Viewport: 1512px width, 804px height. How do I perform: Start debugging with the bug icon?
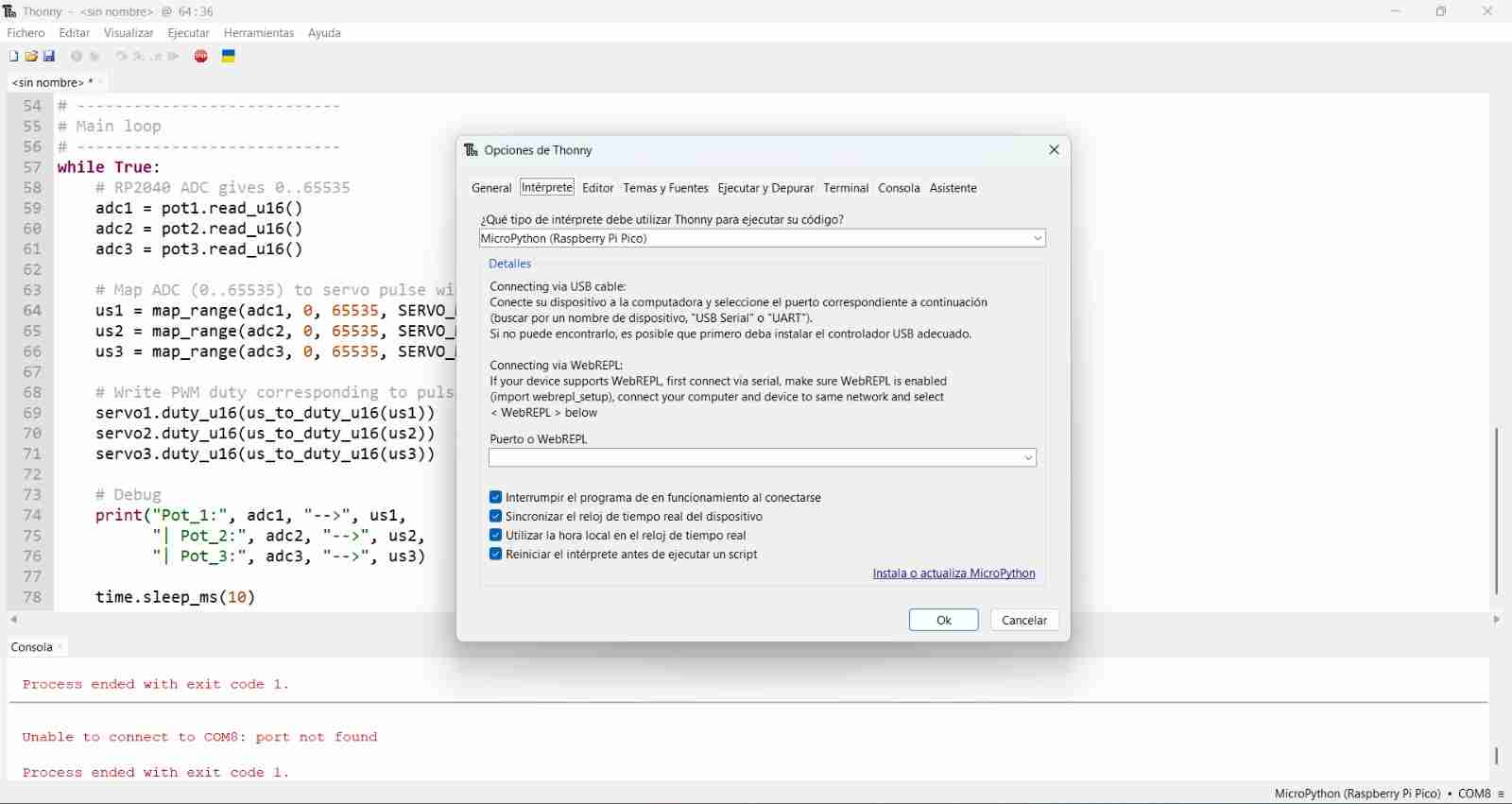94,57
